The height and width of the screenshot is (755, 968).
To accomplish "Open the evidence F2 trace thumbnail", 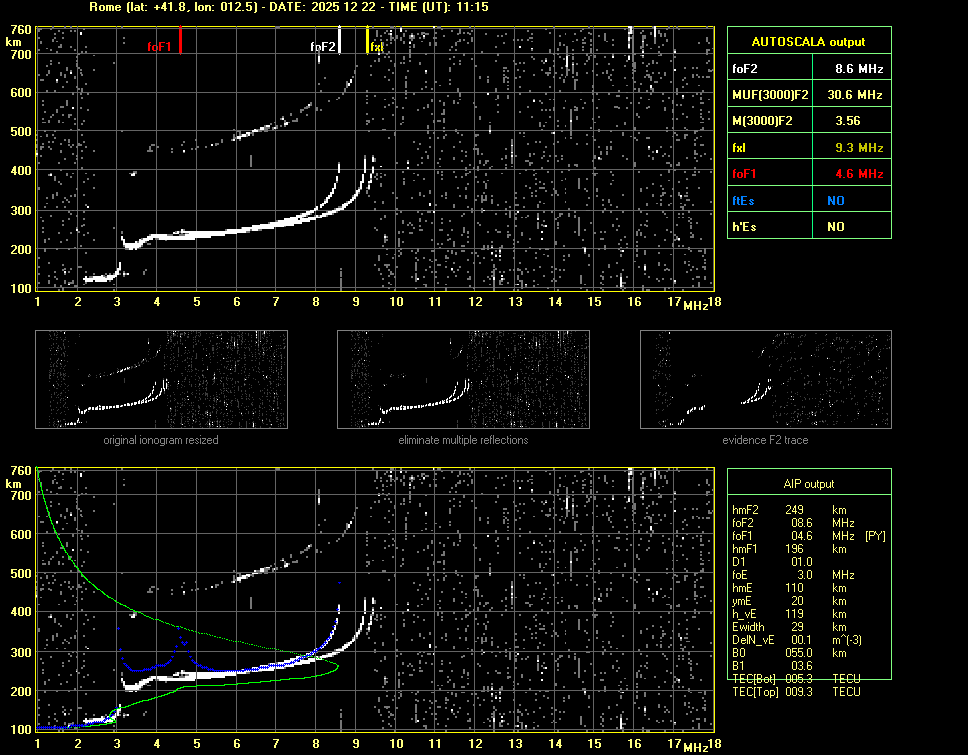I will pyautogui.click(x=765, y=379).
